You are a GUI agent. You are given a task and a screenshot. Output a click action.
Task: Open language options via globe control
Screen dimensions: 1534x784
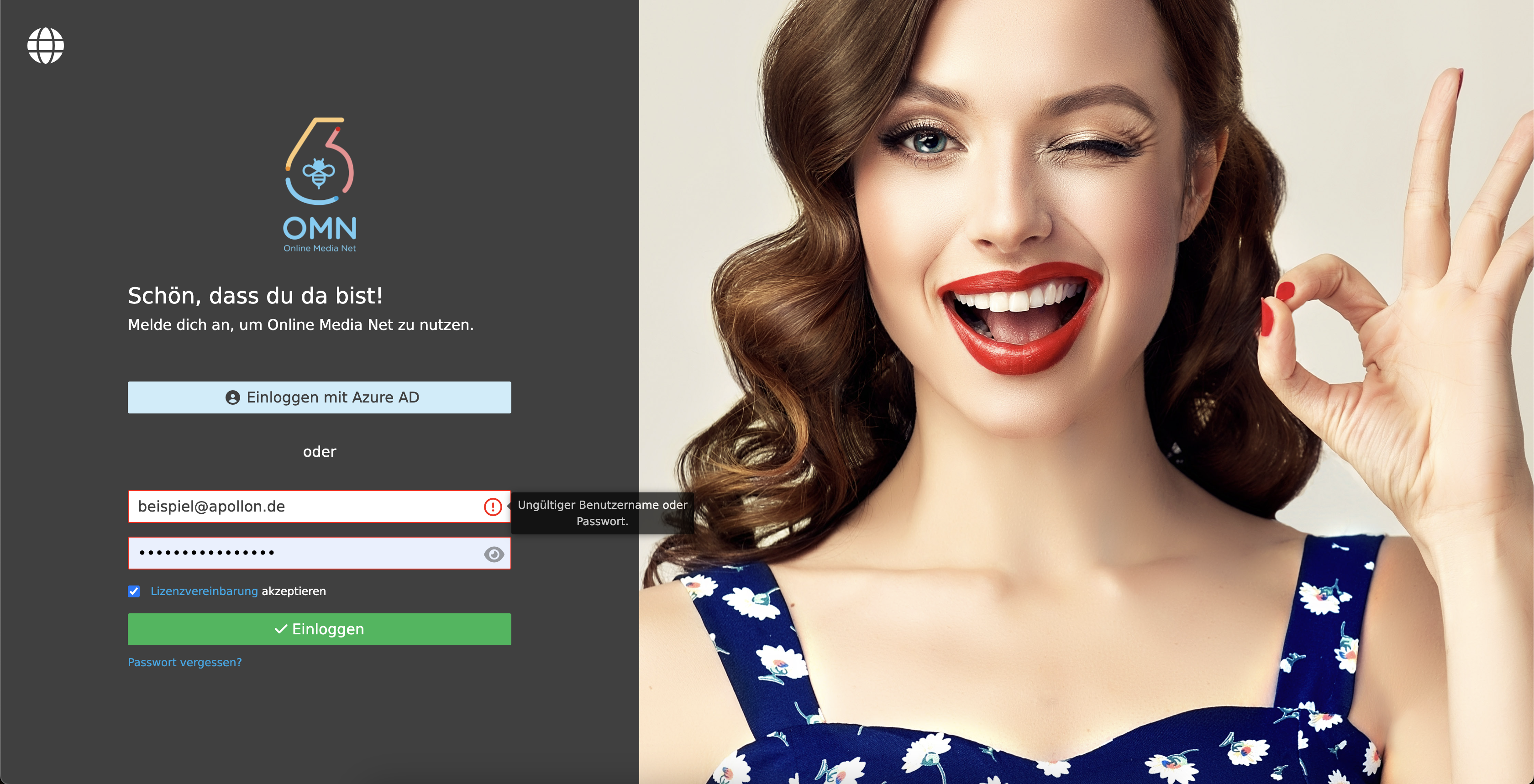point(45,46)
